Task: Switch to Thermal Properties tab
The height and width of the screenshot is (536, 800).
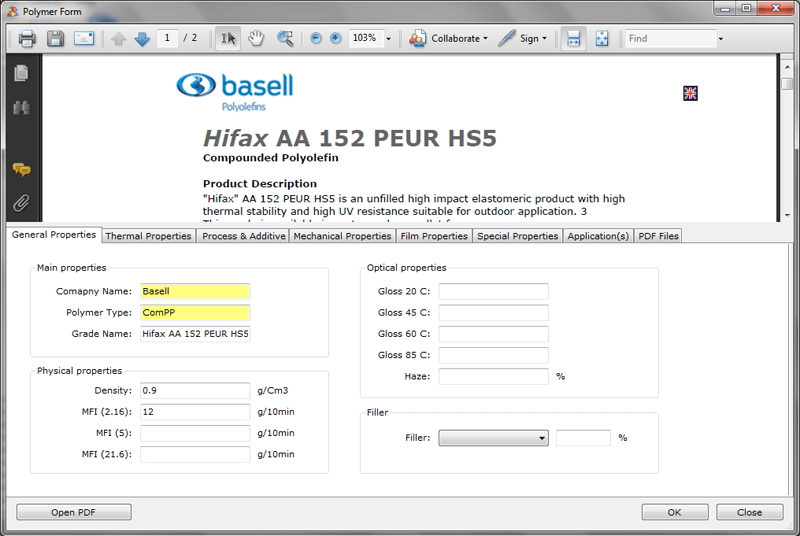Action: coord(148,236)
